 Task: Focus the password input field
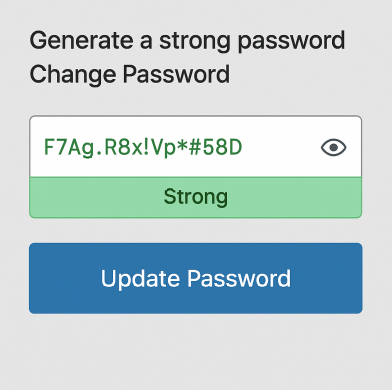click(x=196, y=147)
